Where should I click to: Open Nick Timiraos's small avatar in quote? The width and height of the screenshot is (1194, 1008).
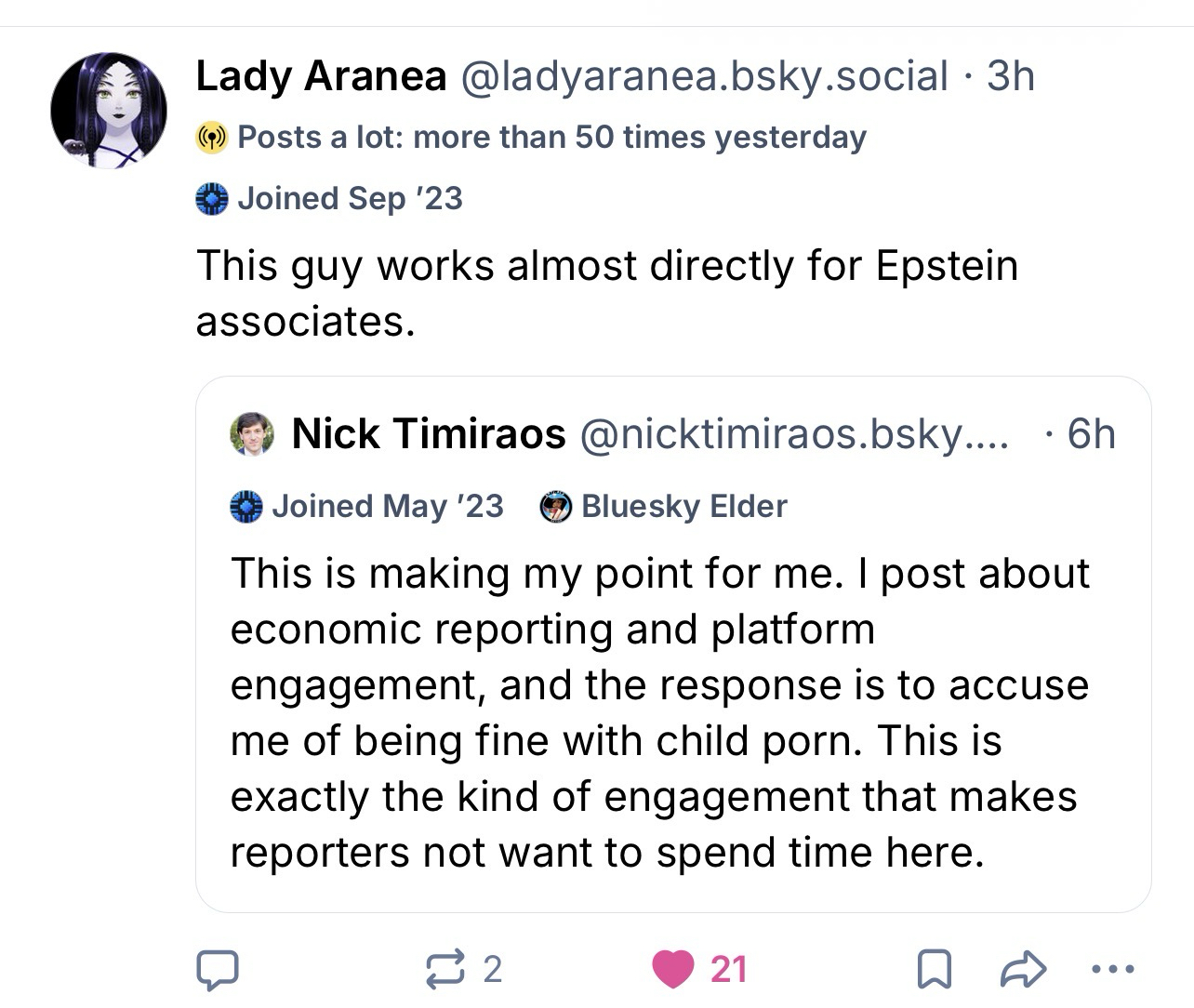(252, 434)
